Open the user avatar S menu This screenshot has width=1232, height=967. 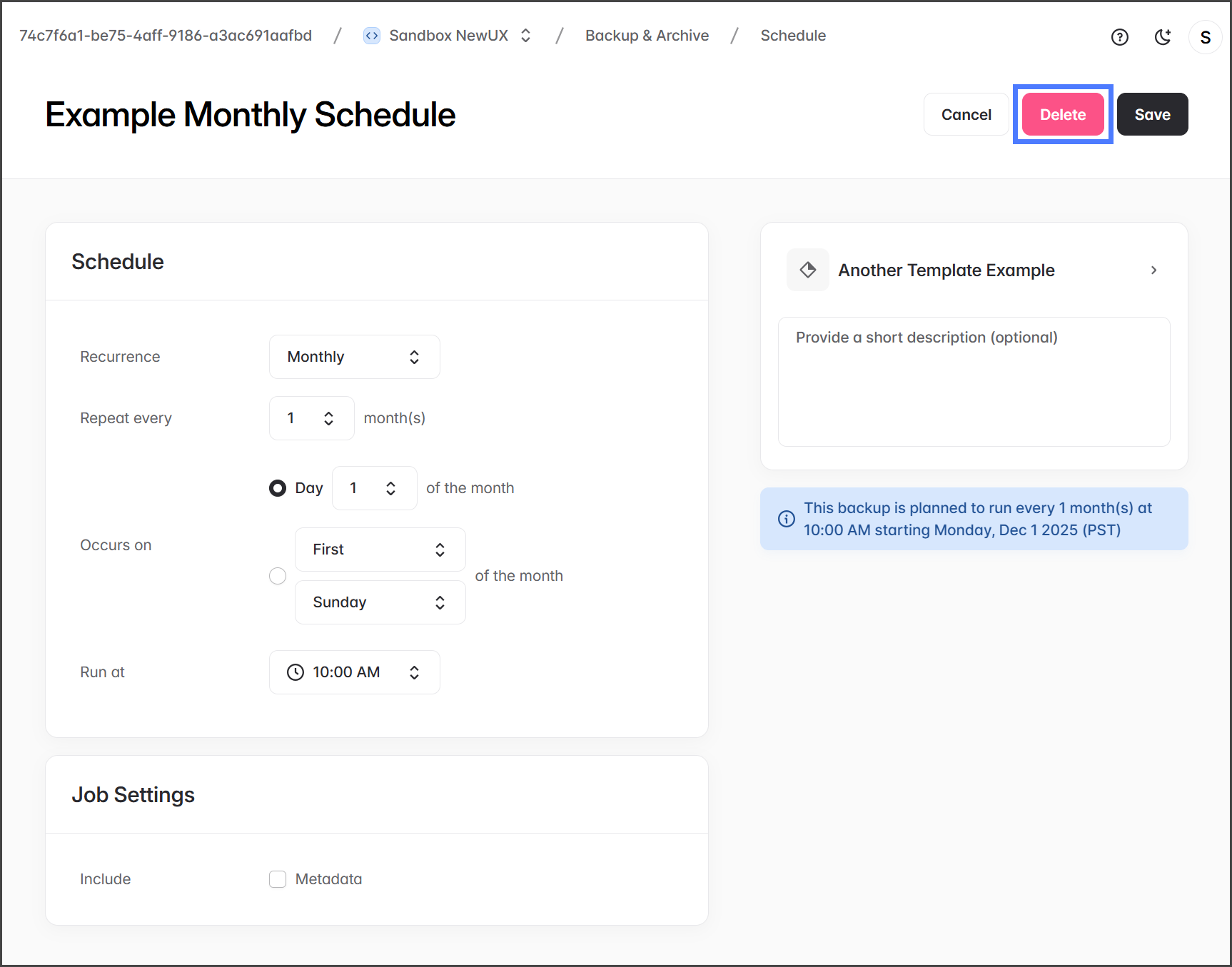1205,37
